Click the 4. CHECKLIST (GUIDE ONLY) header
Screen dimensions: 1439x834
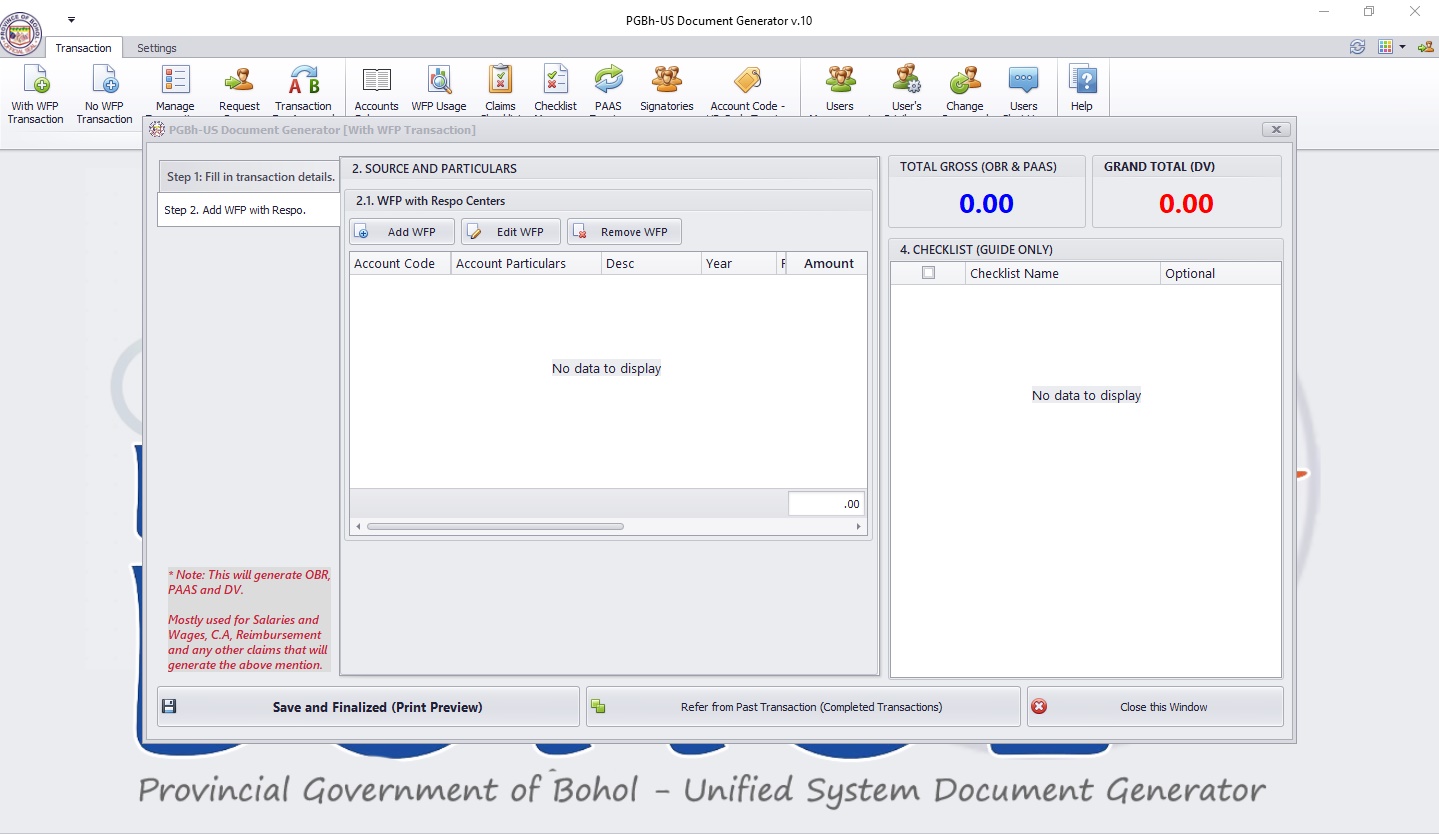[1086, 250]
